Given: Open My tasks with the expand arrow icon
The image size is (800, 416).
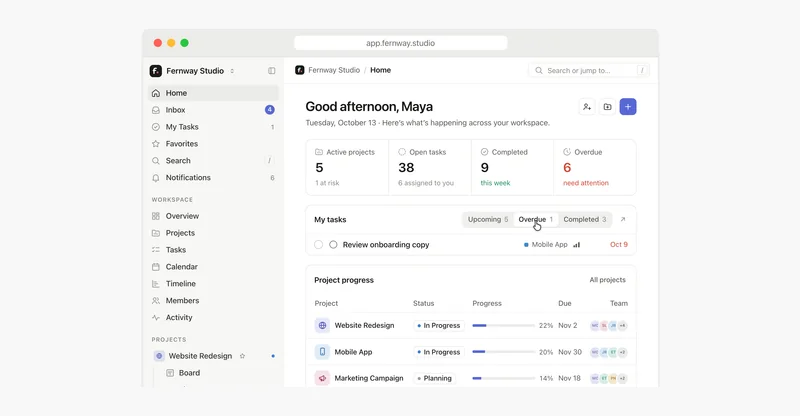Looking at the screenshot, I should [x=622, y=219].
